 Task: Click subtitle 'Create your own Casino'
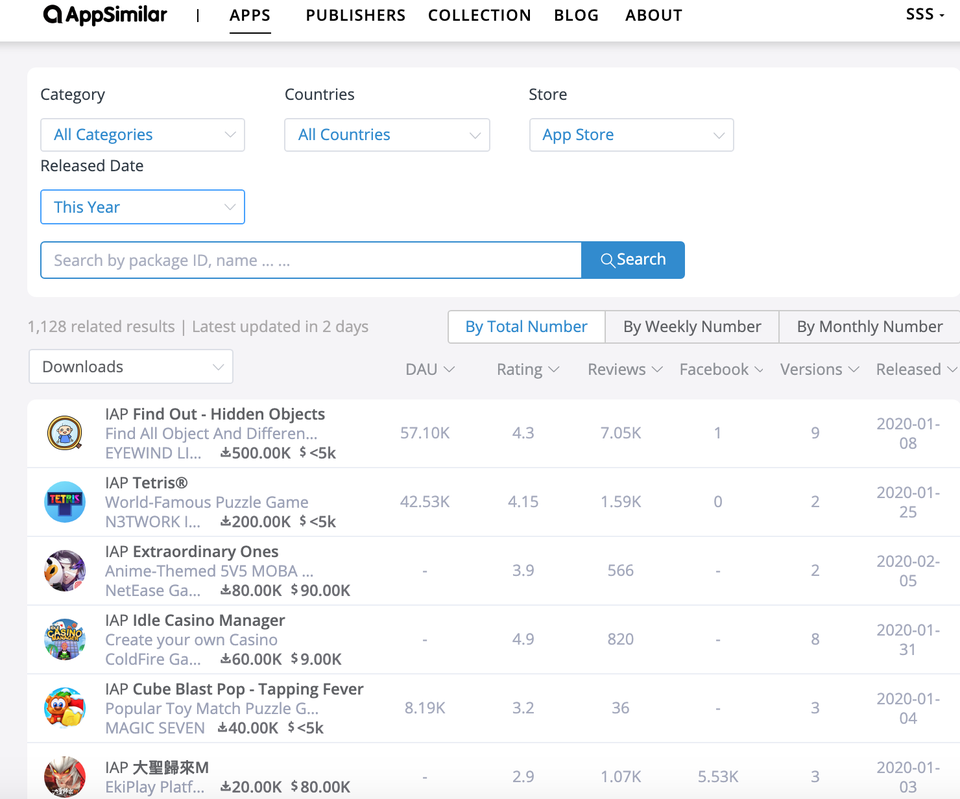[191, 639]
